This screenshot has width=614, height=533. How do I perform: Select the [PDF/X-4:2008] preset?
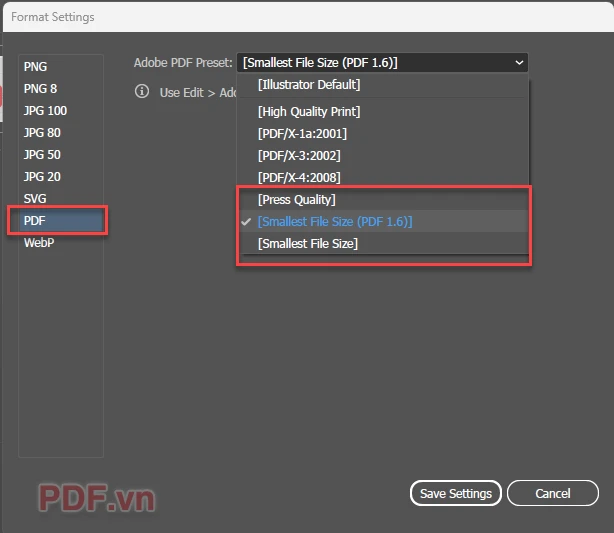click(x=383, y=177)
